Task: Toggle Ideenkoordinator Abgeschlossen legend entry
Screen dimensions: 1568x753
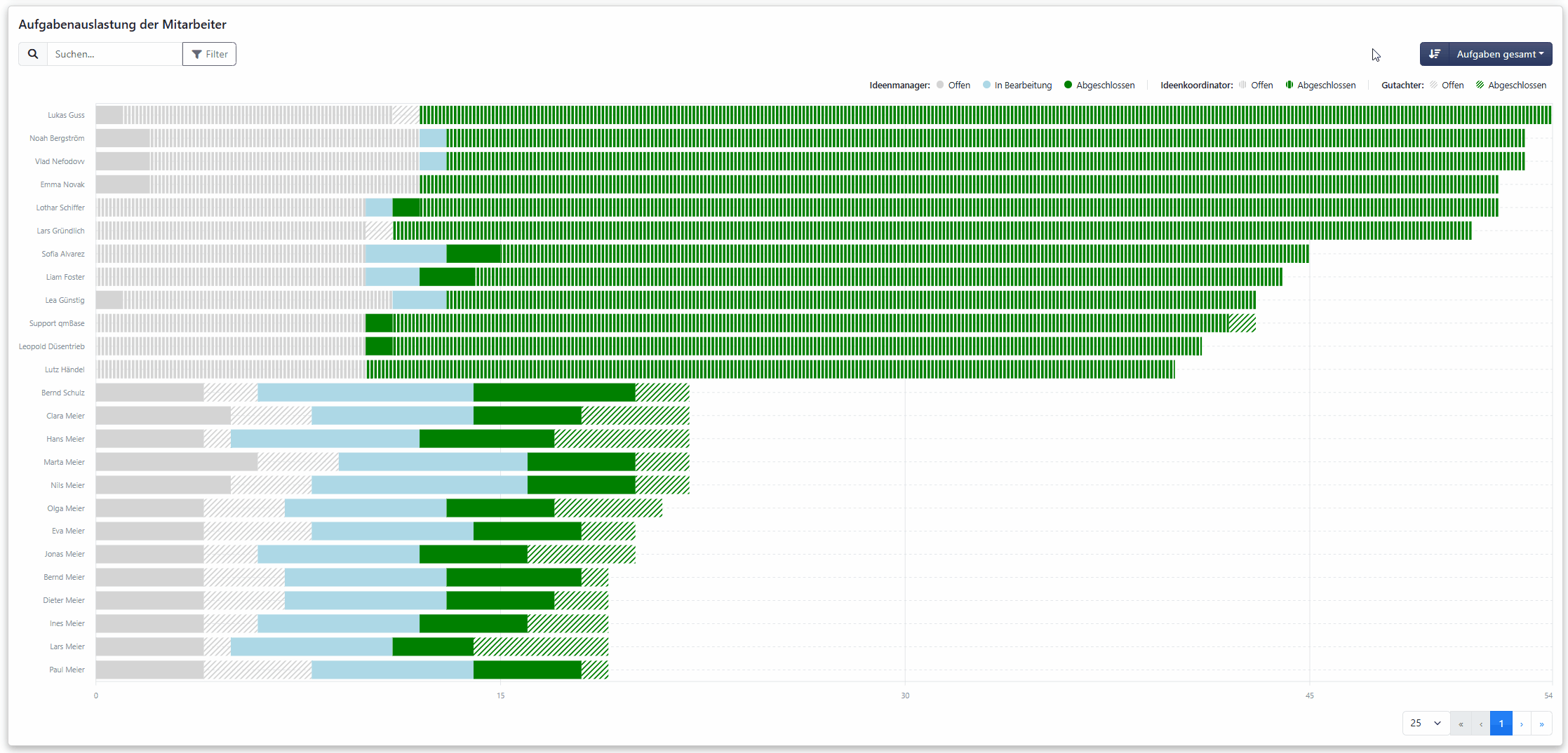Action: pos(1320,85)
